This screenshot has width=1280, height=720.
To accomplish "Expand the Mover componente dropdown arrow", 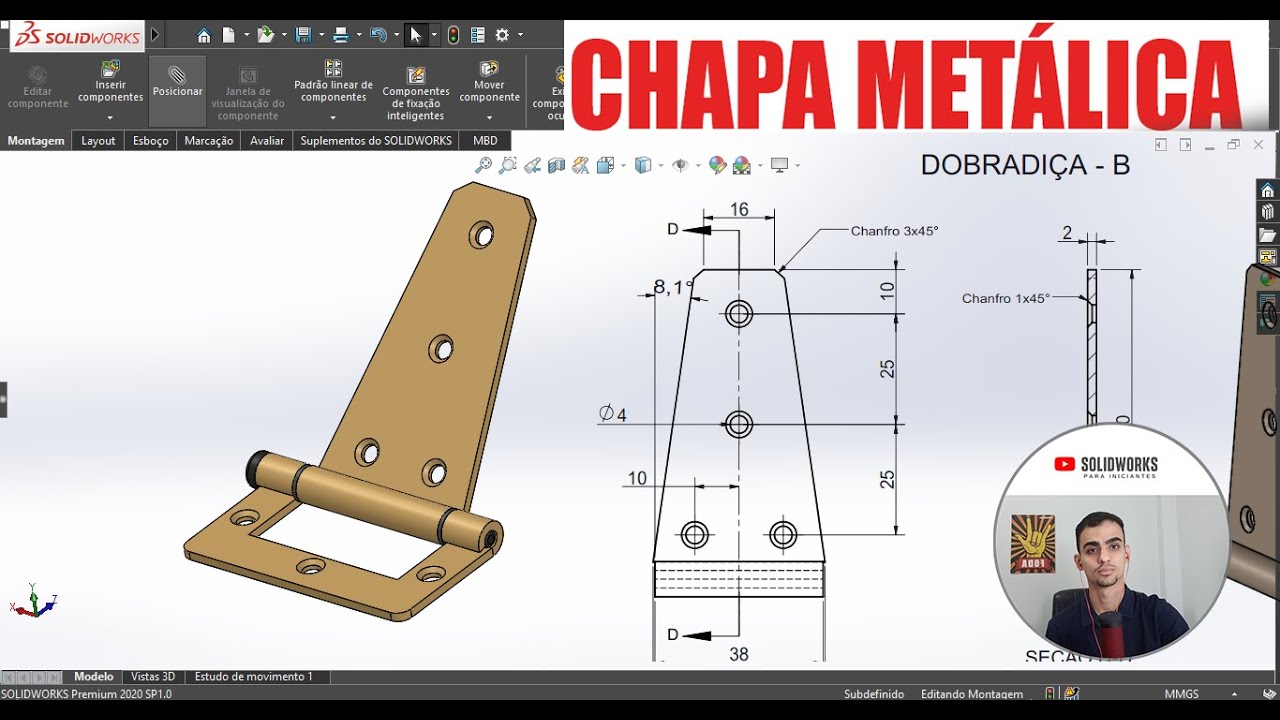I will [x=489, y=118].
